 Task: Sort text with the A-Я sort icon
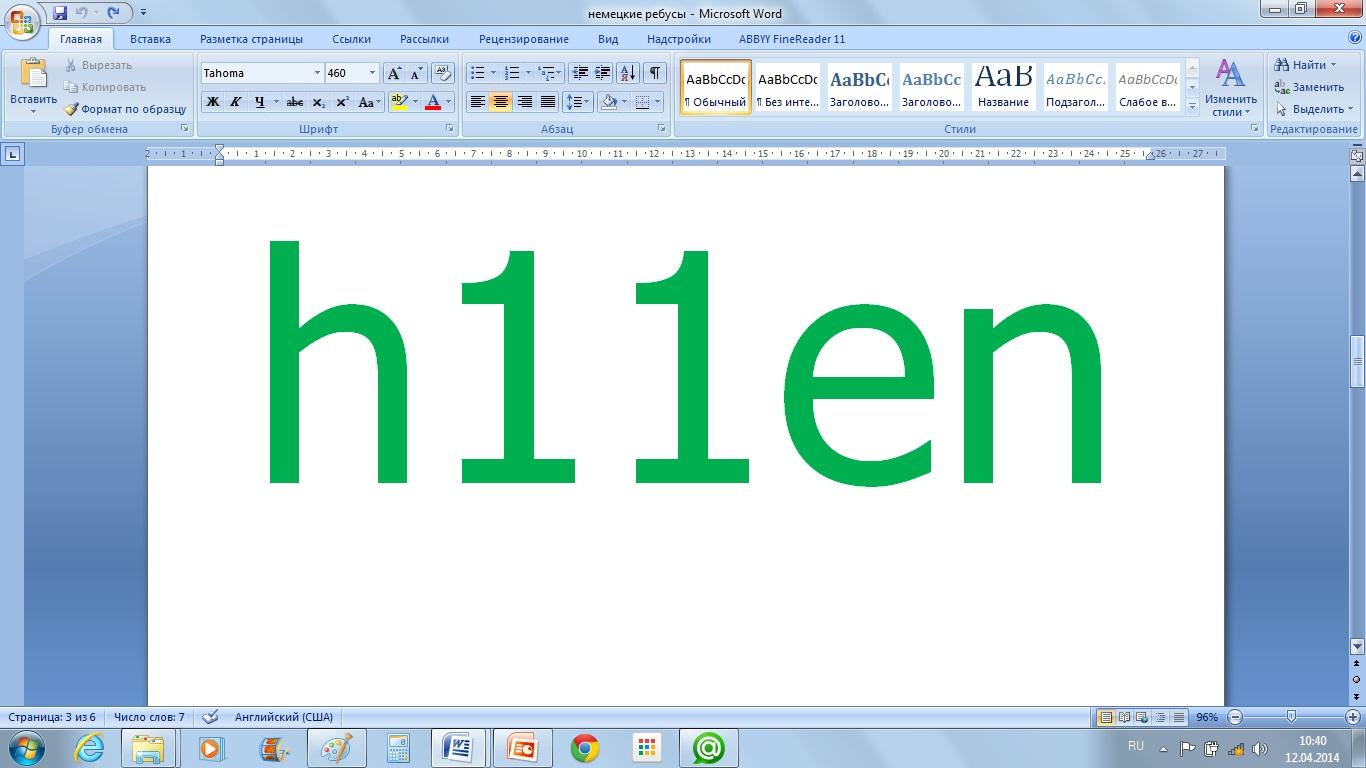click(x=628, y=73)
